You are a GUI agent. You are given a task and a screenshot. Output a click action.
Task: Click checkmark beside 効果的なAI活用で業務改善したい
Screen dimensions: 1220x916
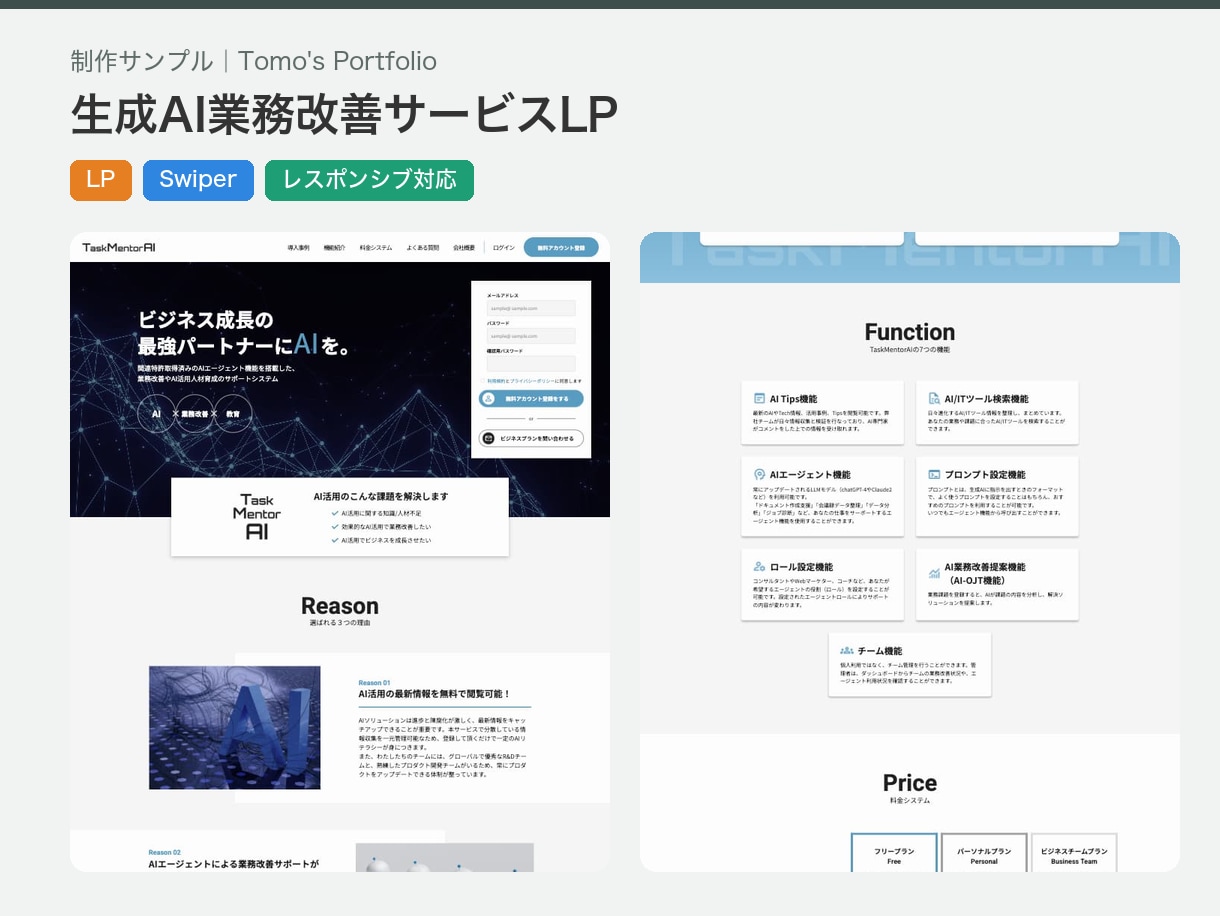(335, 526)
